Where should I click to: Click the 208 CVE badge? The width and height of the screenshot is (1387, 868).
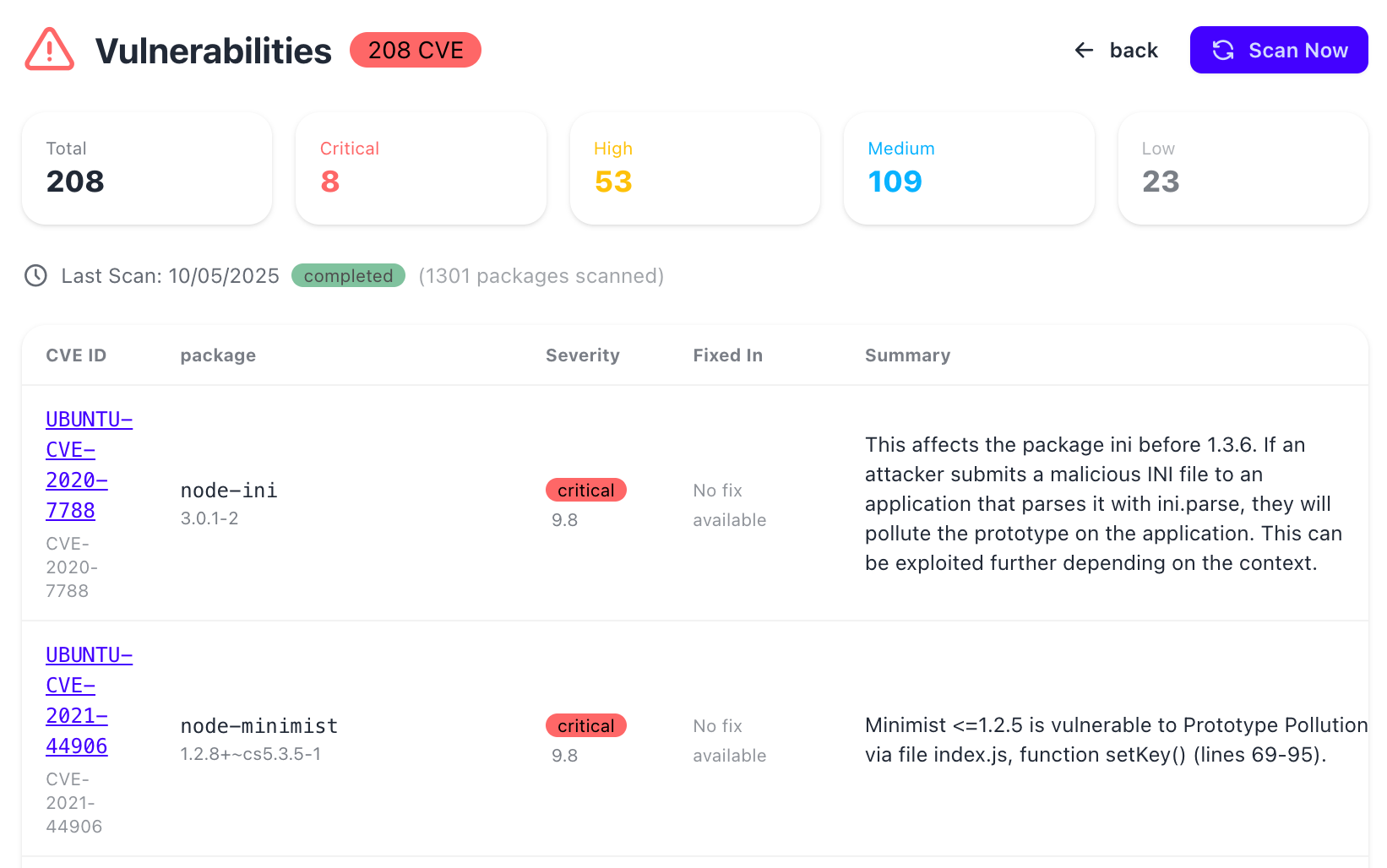[416, 50]
